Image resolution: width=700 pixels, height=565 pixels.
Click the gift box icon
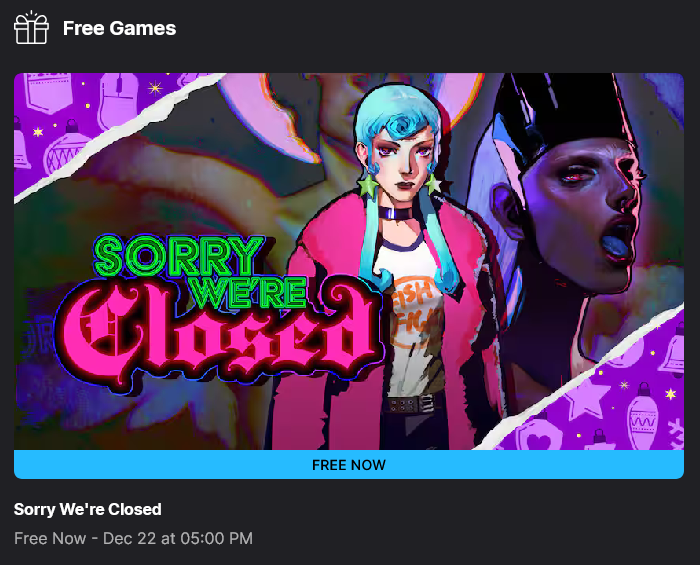pyautogui.click(x=31, y=28)
